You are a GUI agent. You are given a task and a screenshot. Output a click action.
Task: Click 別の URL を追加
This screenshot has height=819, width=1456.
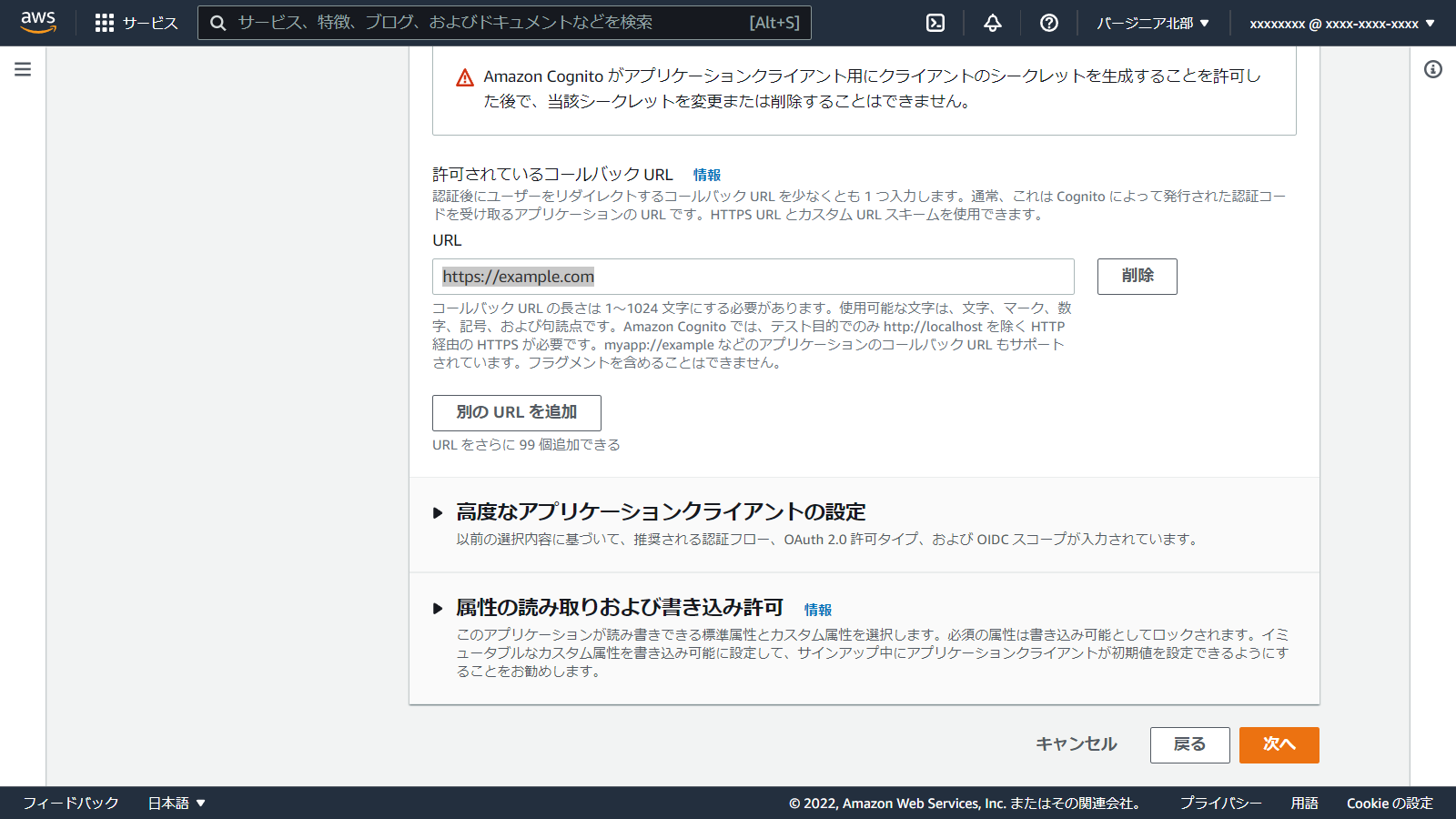click(x=516, y=413)
